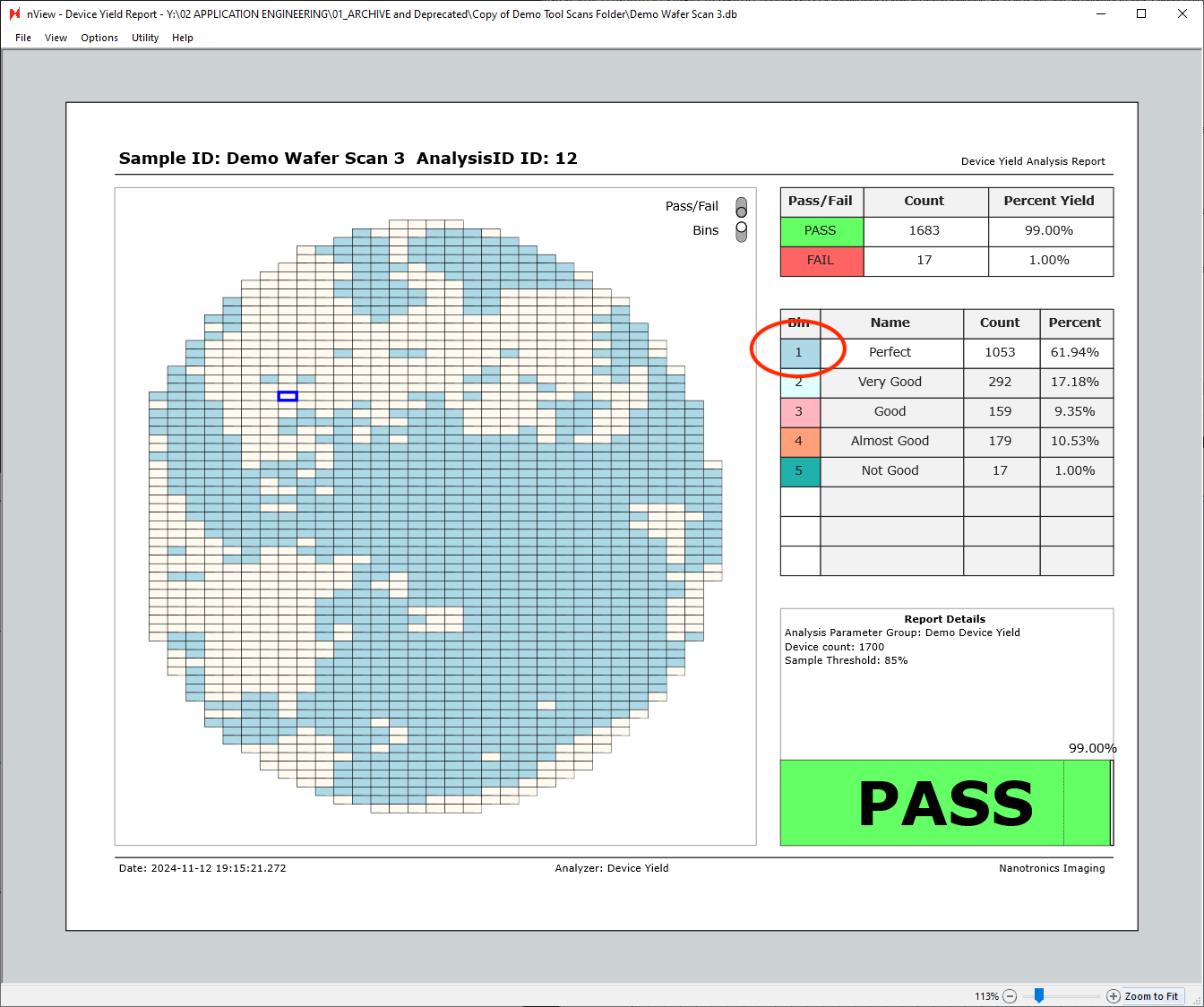This screenshot has width=1204, height=1007.
Task: Select the orange Bin 4 Almost Good swatch
Action: click(x=799, y=441)
